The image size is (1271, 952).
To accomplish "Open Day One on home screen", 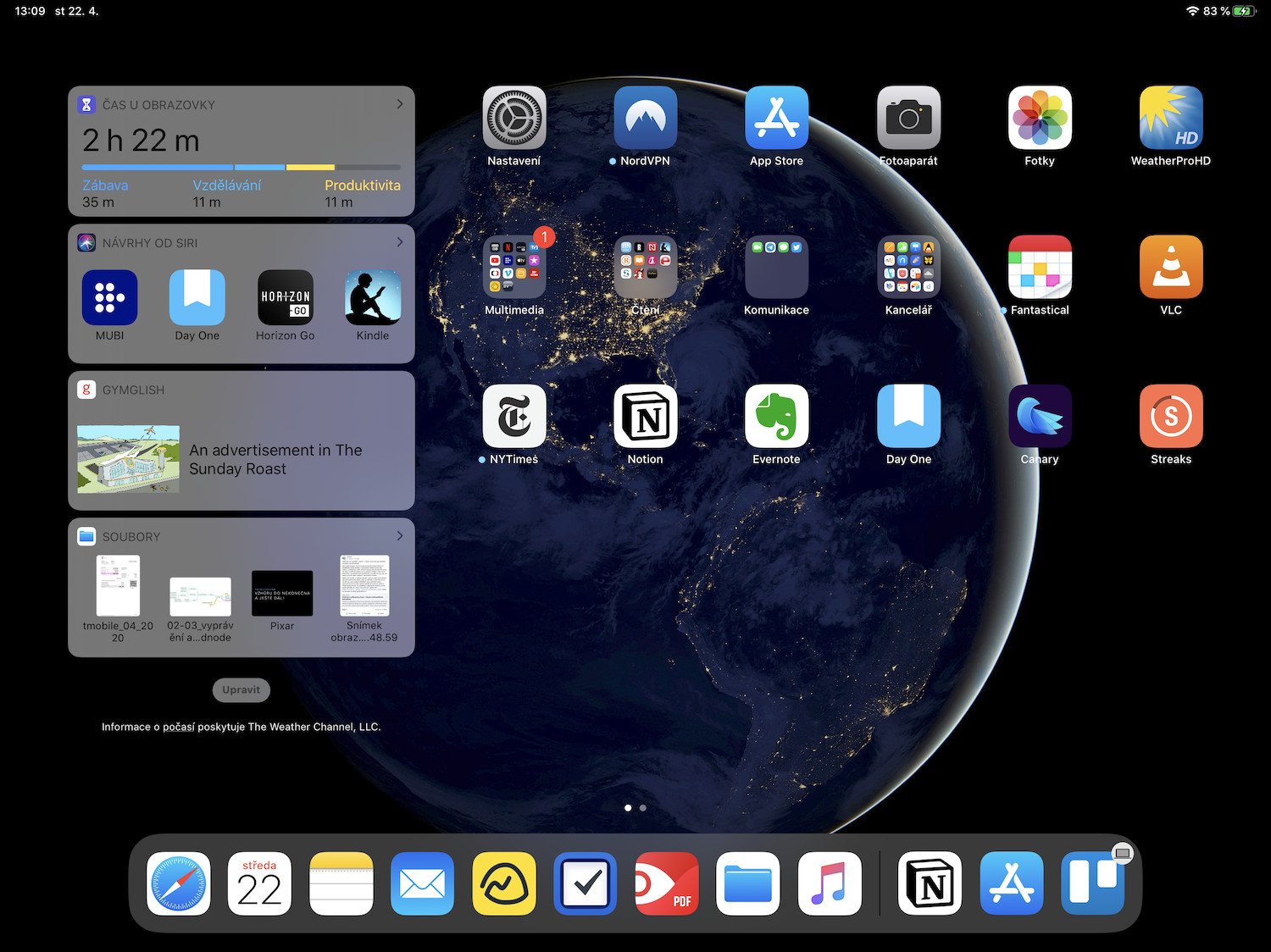I will point(908,416).
